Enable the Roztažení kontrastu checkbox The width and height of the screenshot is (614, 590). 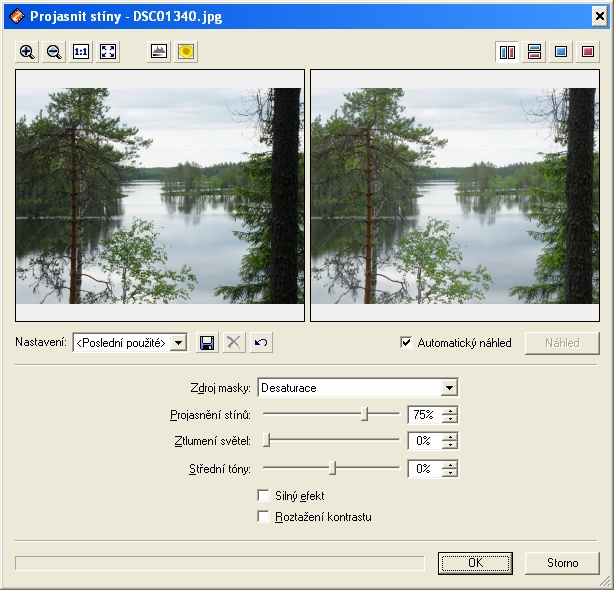tap(264, 517)
